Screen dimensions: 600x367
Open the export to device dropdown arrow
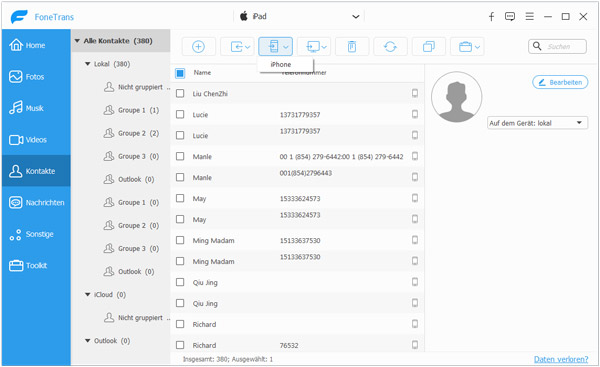[286, 47]
